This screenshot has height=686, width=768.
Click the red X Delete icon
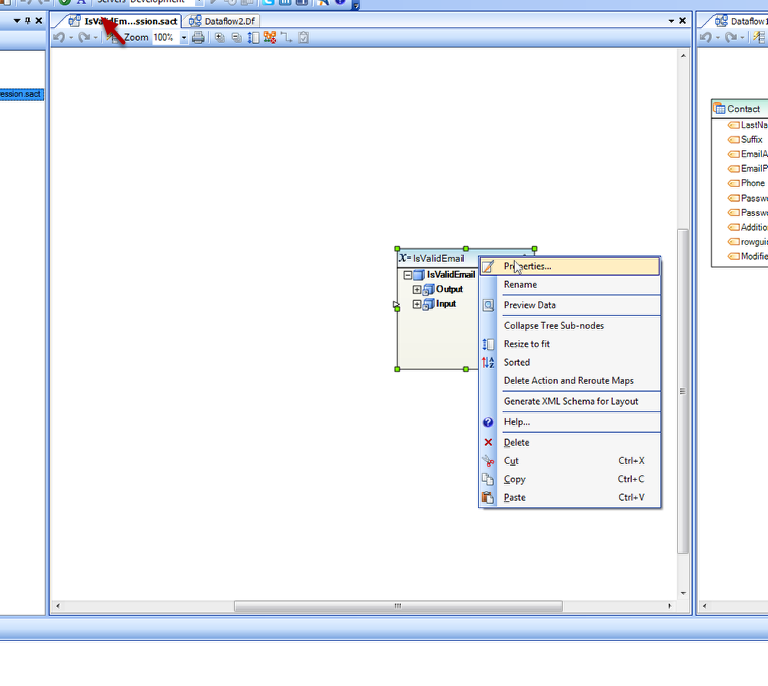tap(488, 442)
